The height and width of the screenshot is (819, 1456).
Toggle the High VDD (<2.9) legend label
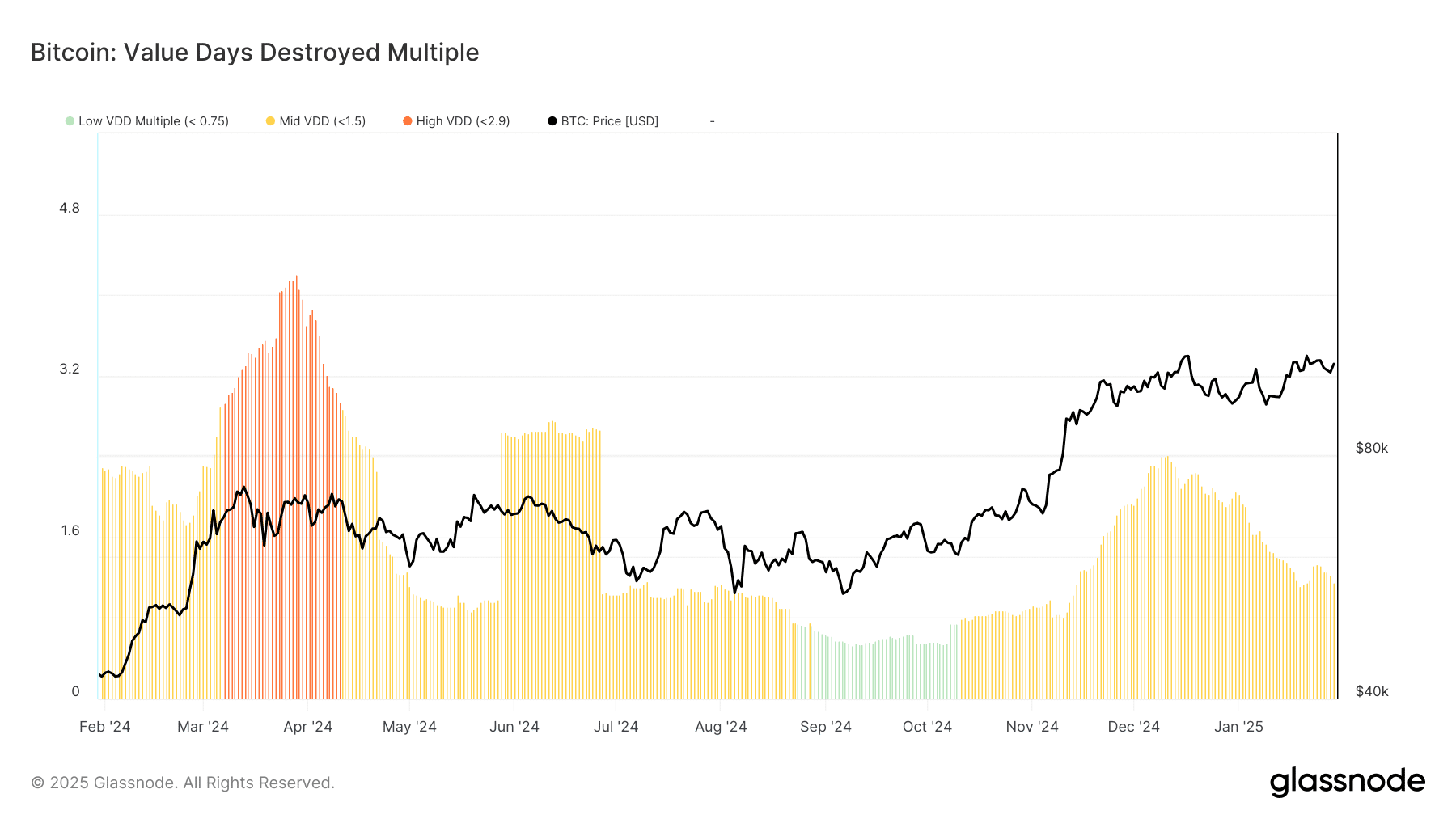(x=463, y=121)
